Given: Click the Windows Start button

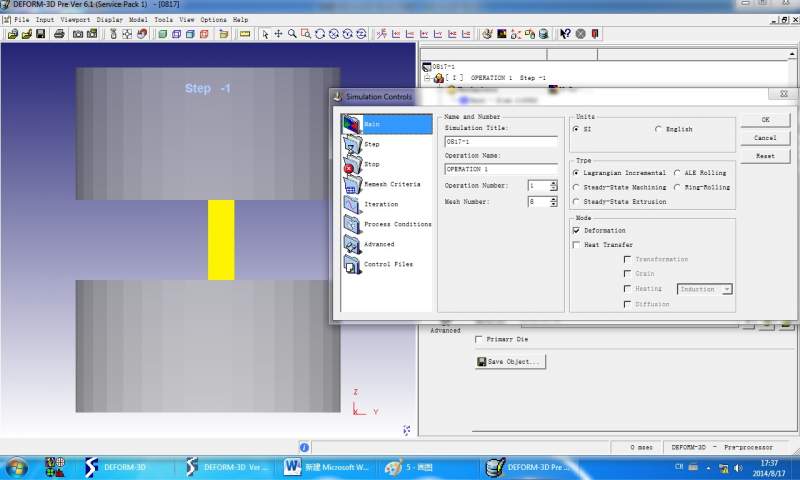Looking at the screenshot, I should coord(16,468).
